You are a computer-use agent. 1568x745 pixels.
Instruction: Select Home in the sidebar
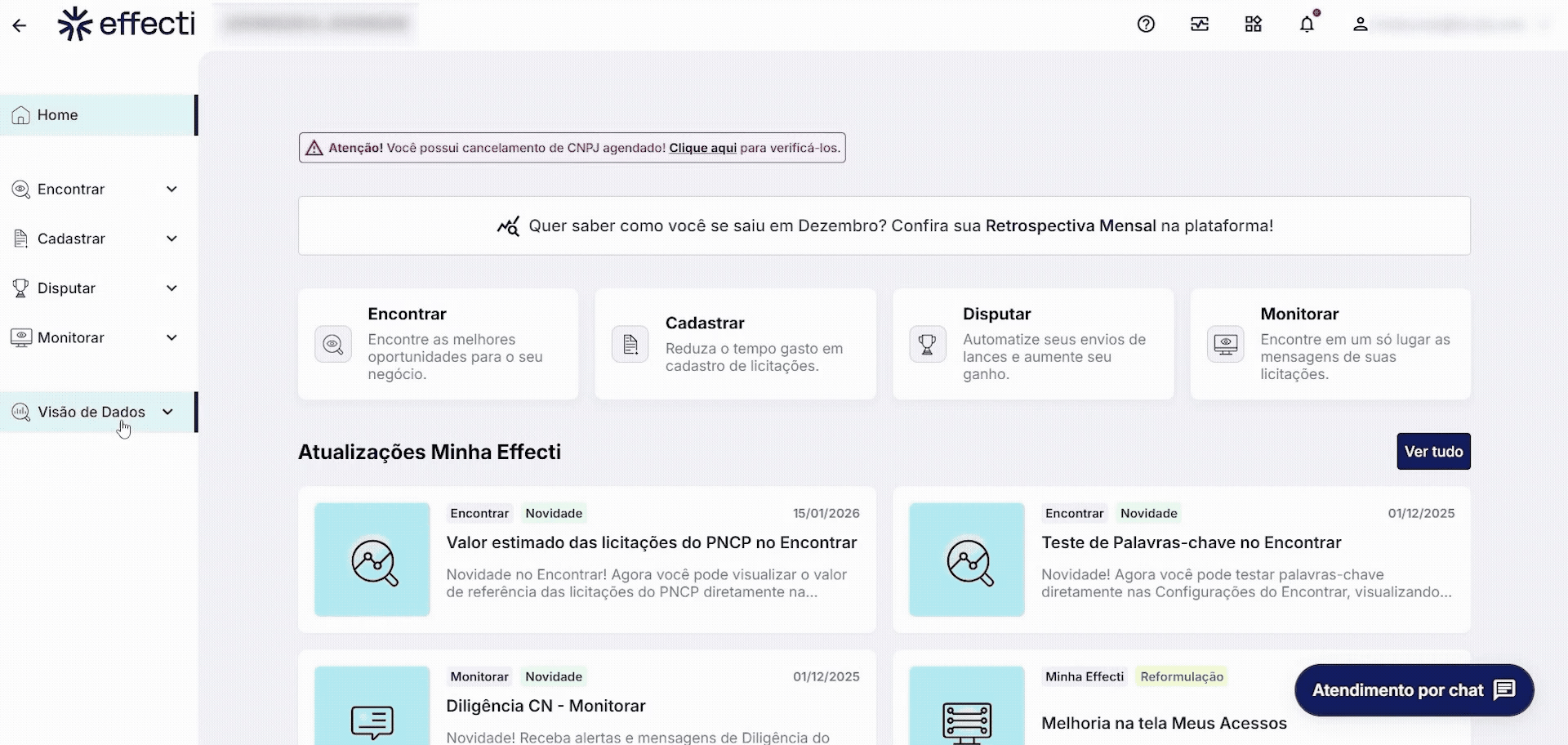tap(57, 115)
